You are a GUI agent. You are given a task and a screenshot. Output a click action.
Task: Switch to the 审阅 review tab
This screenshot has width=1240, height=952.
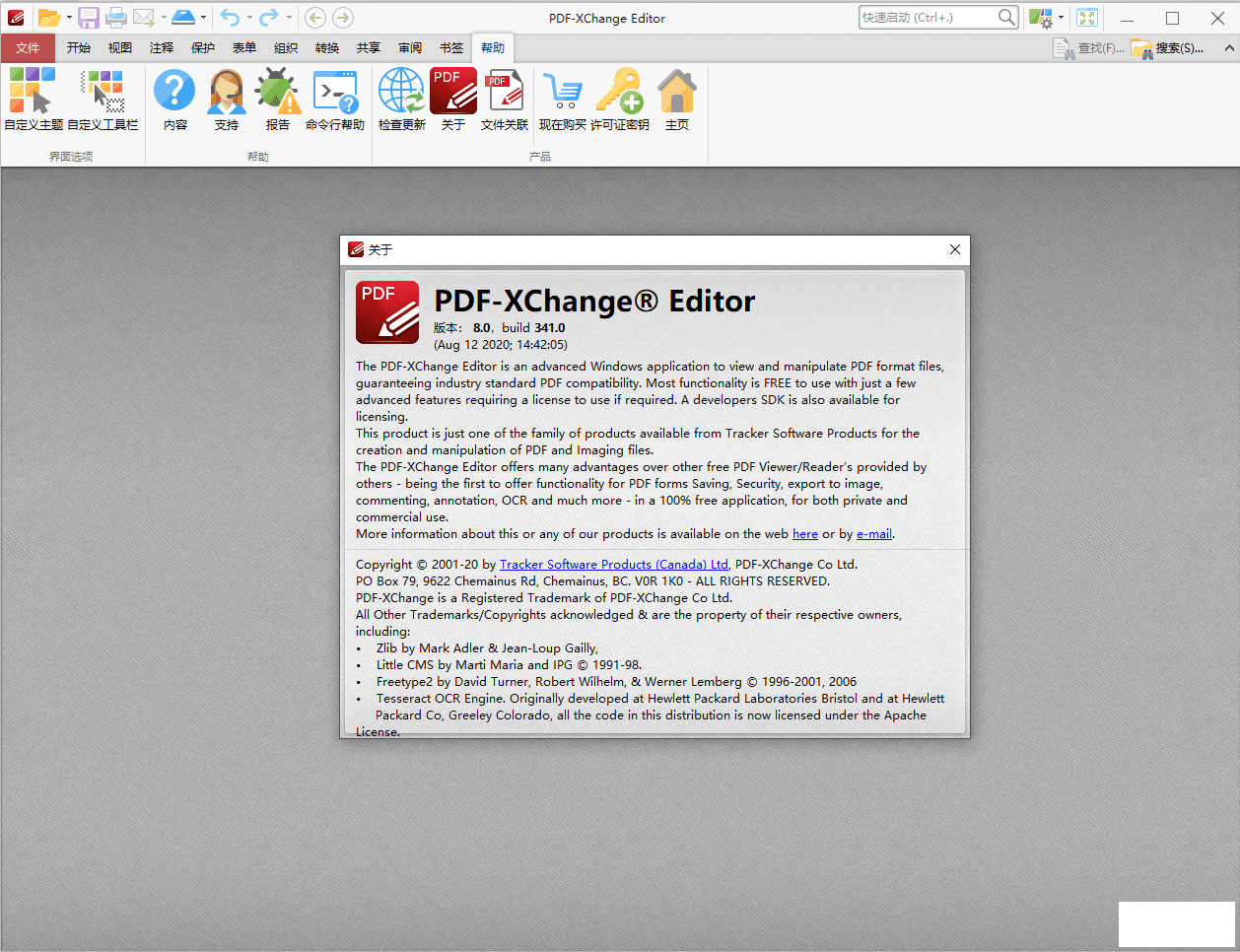[x=410, y=47]
